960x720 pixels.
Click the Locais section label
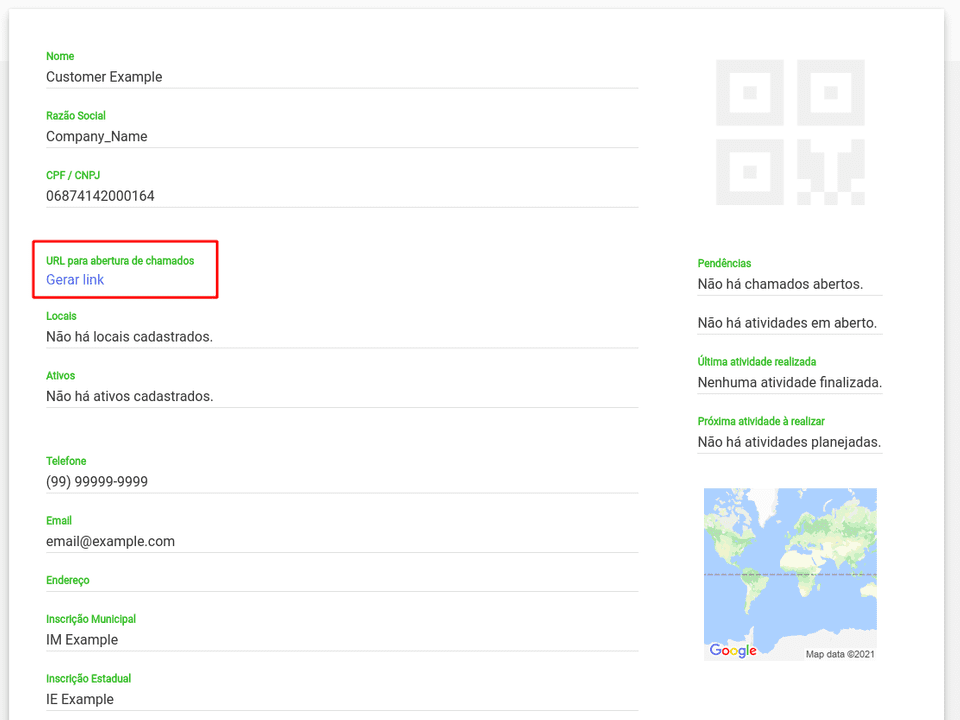[x=61, y=316]
